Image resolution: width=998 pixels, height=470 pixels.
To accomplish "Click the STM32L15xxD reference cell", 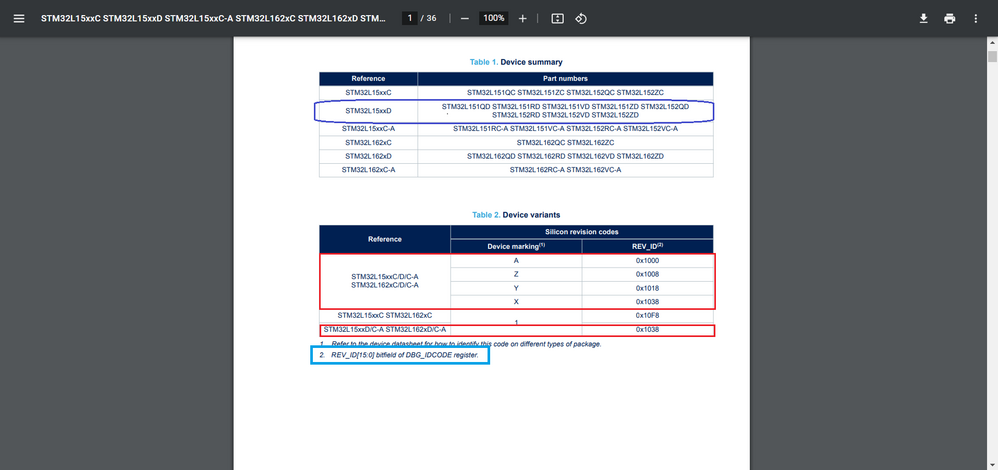I will coord(369,111).
